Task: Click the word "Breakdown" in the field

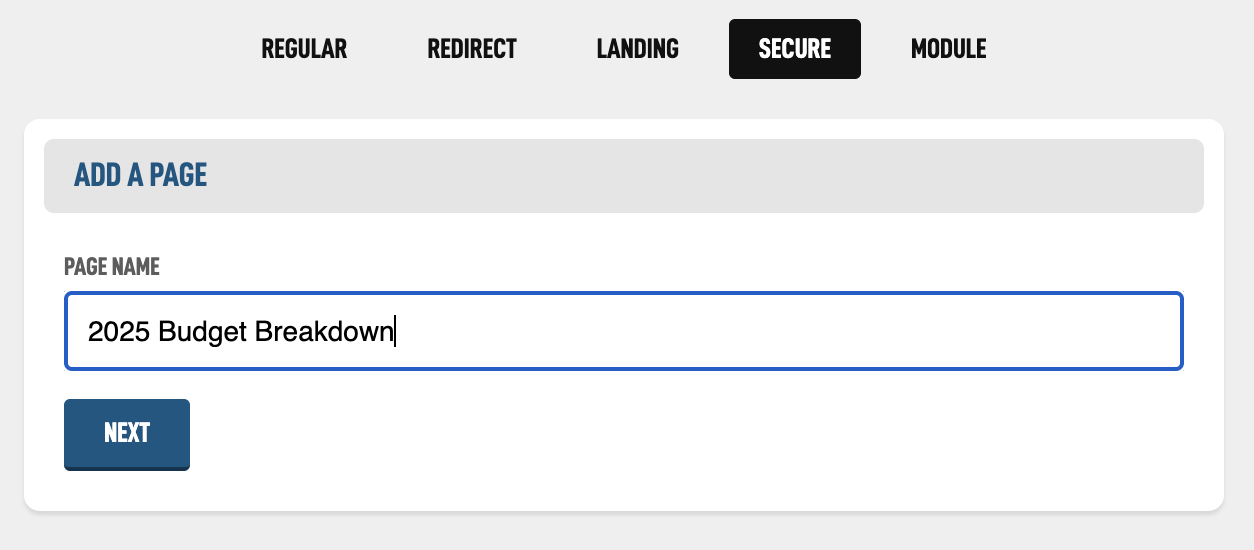Action: (x=324, y=331)
